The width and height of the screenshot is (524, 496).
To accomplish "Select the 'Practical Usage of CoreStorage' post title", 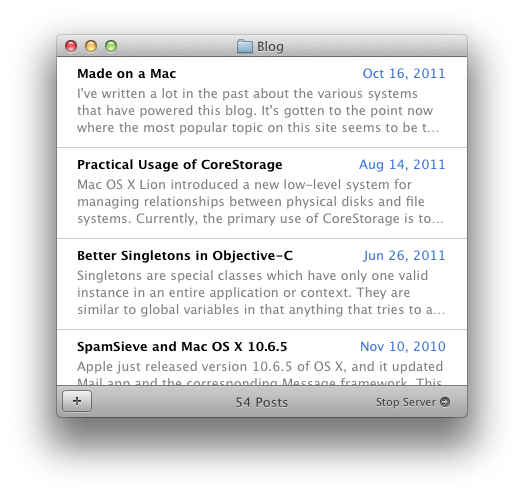I will tap(180, 164).
